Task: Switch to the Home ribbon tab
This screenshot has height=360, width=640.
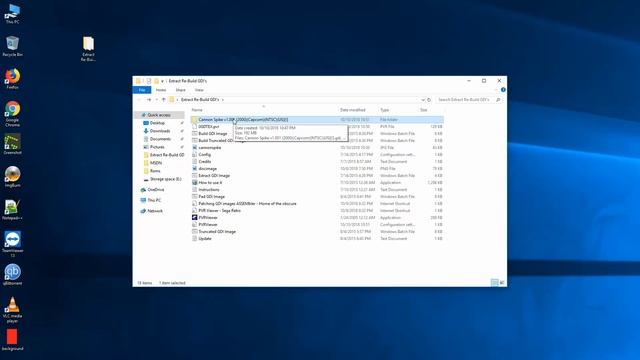Action: 161,90
